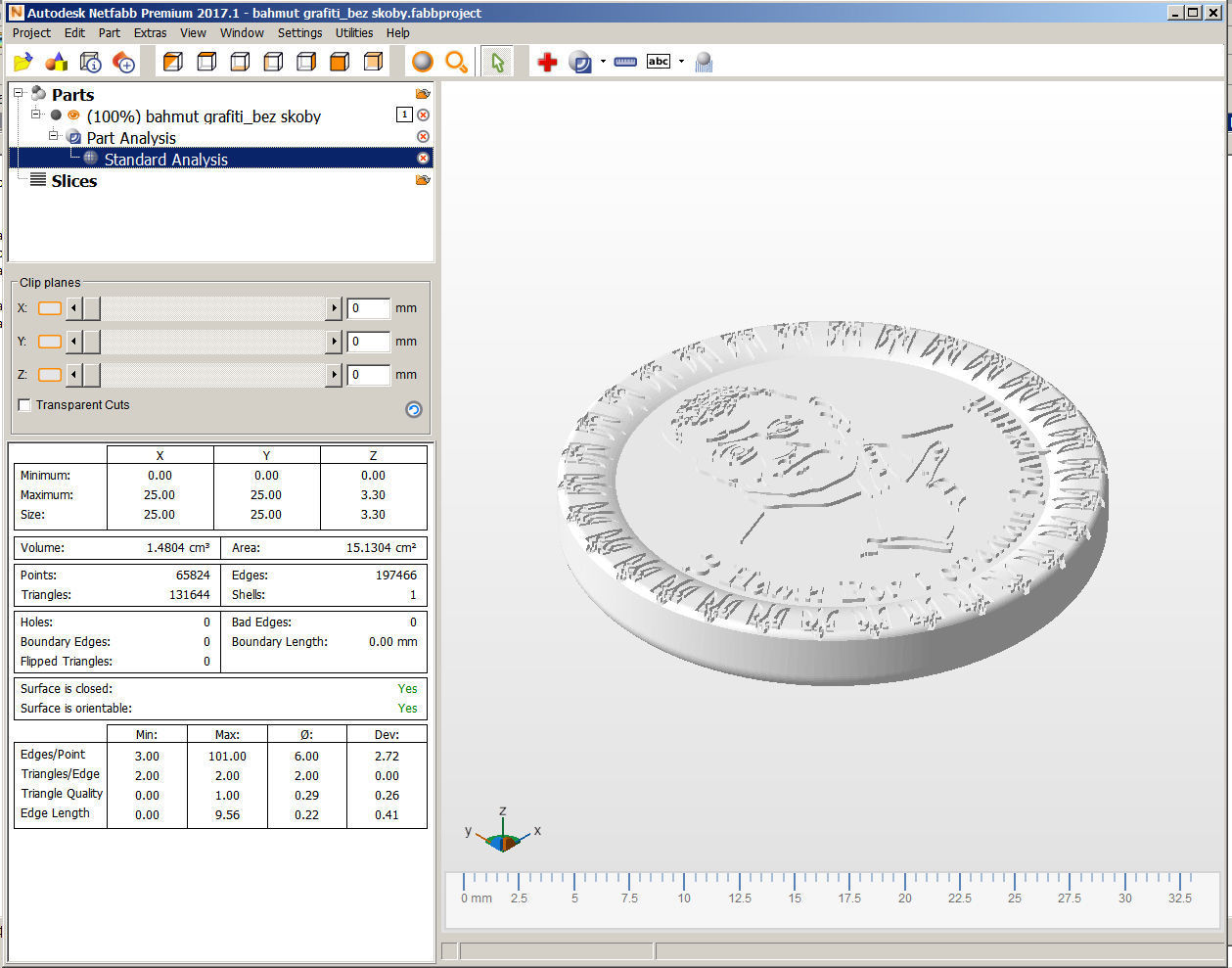The height and width of the screenshot is (968, 1232).
Task: Click the X clip plane slider thumb
Action: (x=91, y=308)
